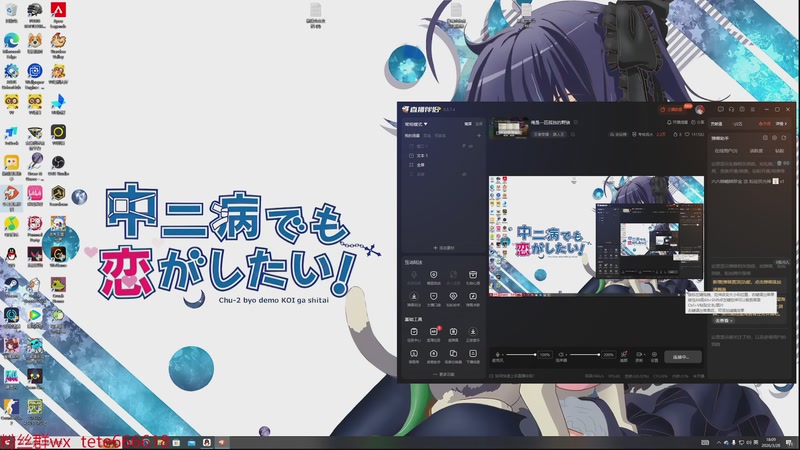Click the speaker 200% value field
This screenshot has width=800, height=450.
coord(608,355)
